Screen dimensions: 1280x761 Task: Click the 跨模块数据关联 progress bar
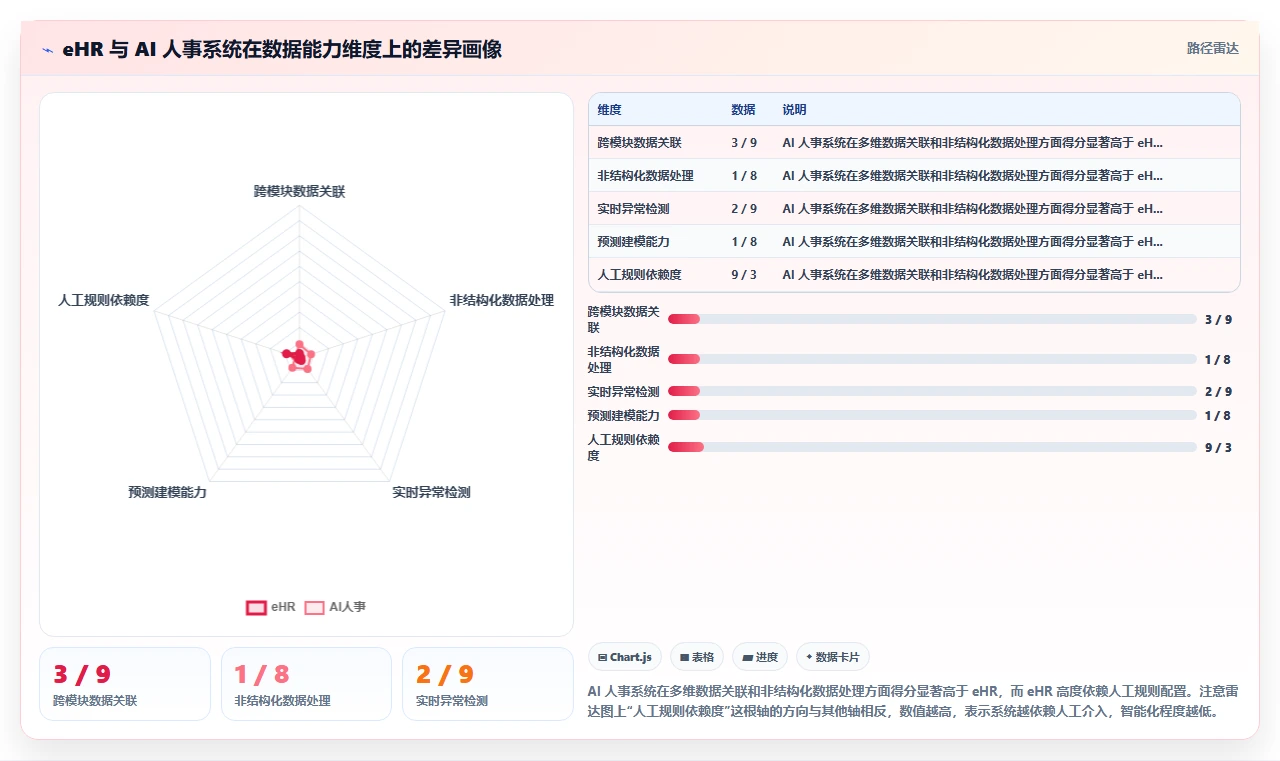(932, 319)
